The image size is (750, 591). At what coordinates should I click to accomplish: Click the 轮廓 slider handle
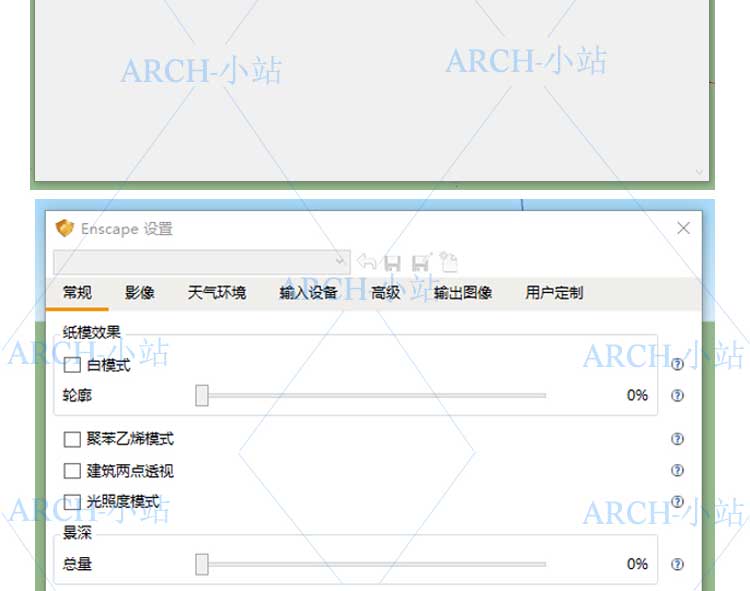point(202,396)
